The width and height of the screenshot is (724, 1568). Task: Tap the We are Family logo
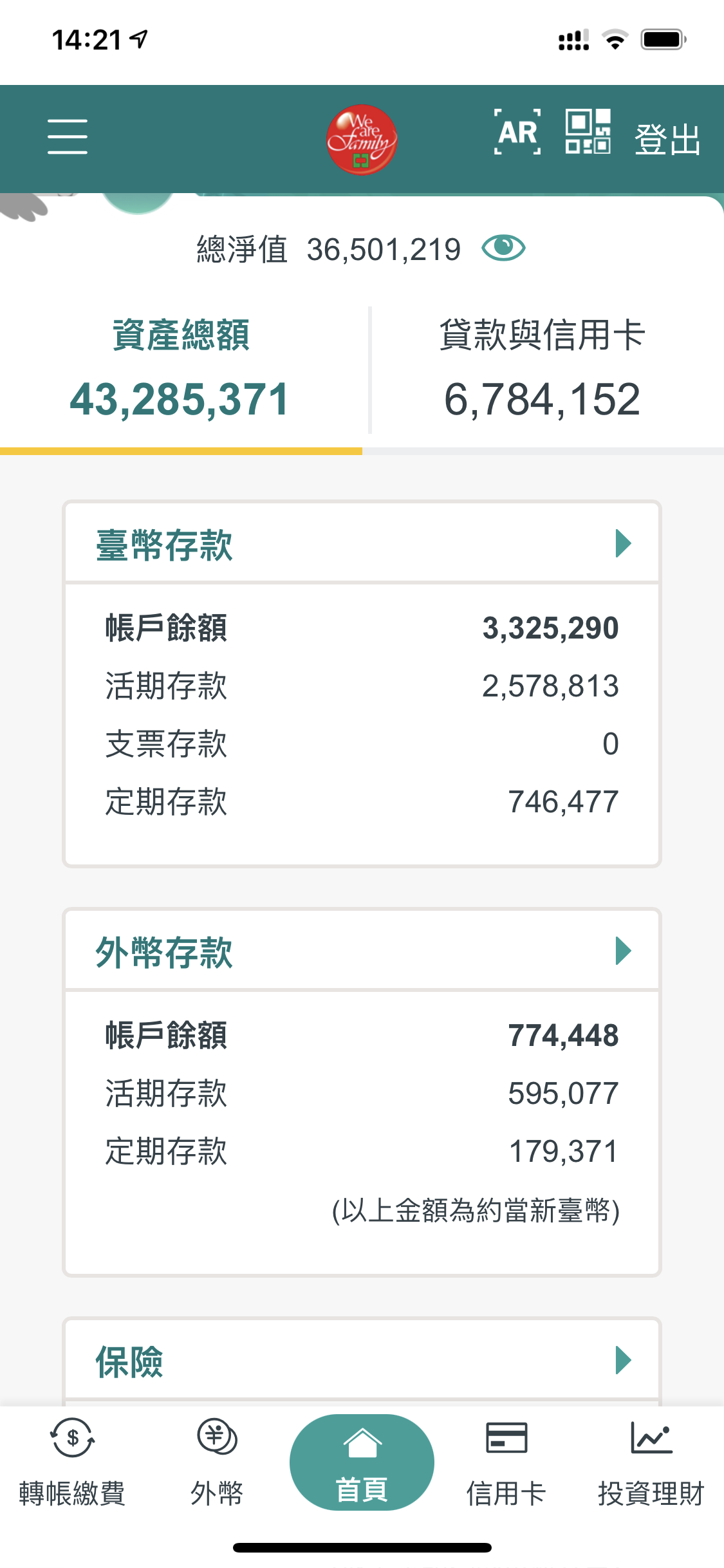pyautogui.click(x=361, y=140)
